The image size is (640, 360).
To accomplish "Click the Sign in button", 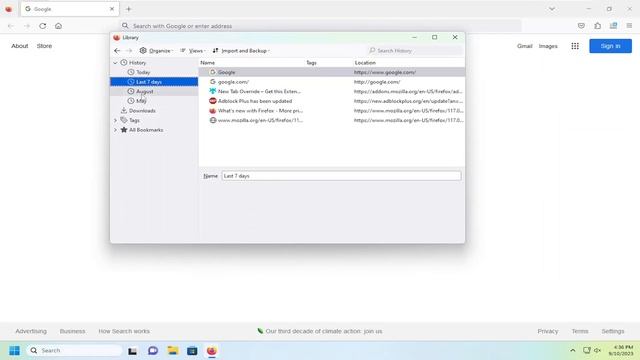I will point(610,46).
